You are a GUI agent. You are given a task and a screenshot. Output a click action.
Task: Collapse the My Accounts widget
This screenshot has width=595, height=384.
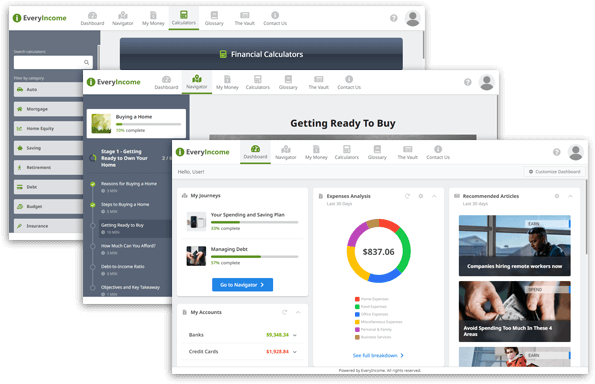tap(298, 312)
